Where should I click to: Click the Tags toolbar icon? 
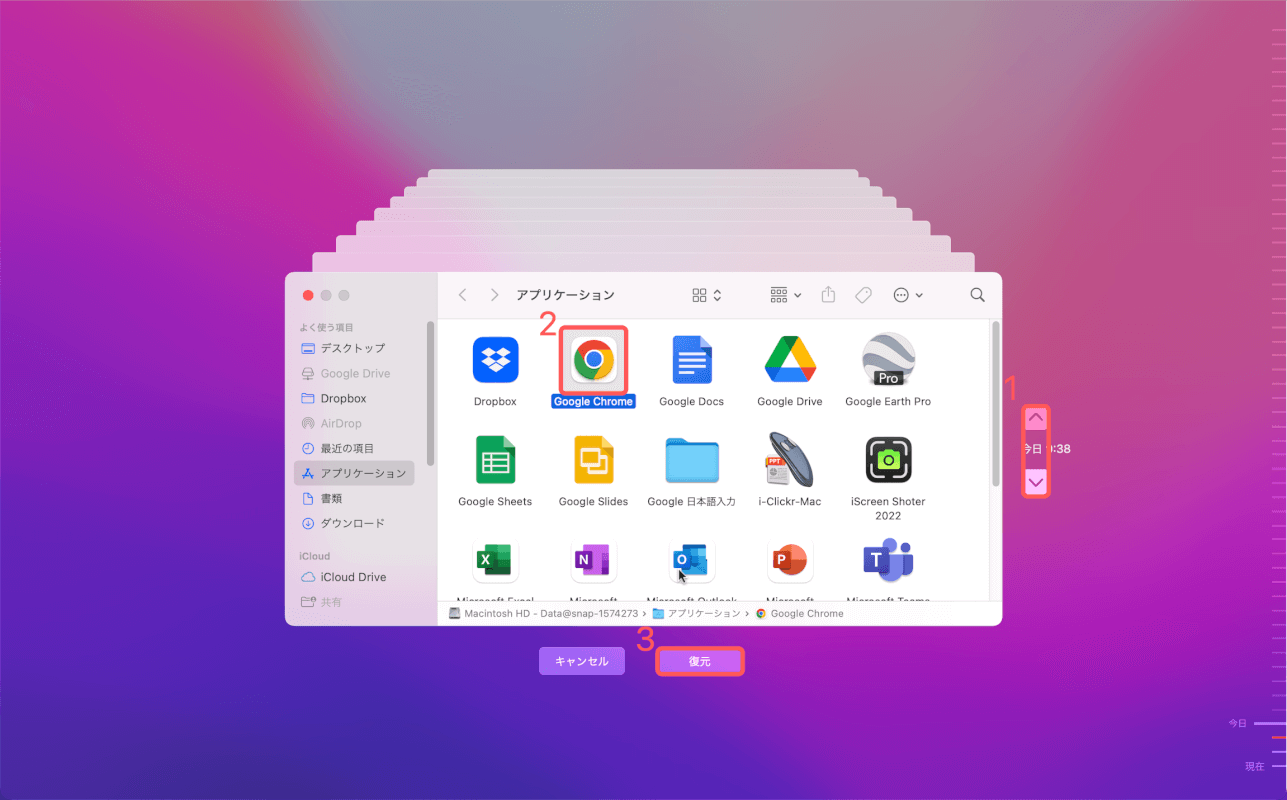pyautogui.click(x=863, y=295)
